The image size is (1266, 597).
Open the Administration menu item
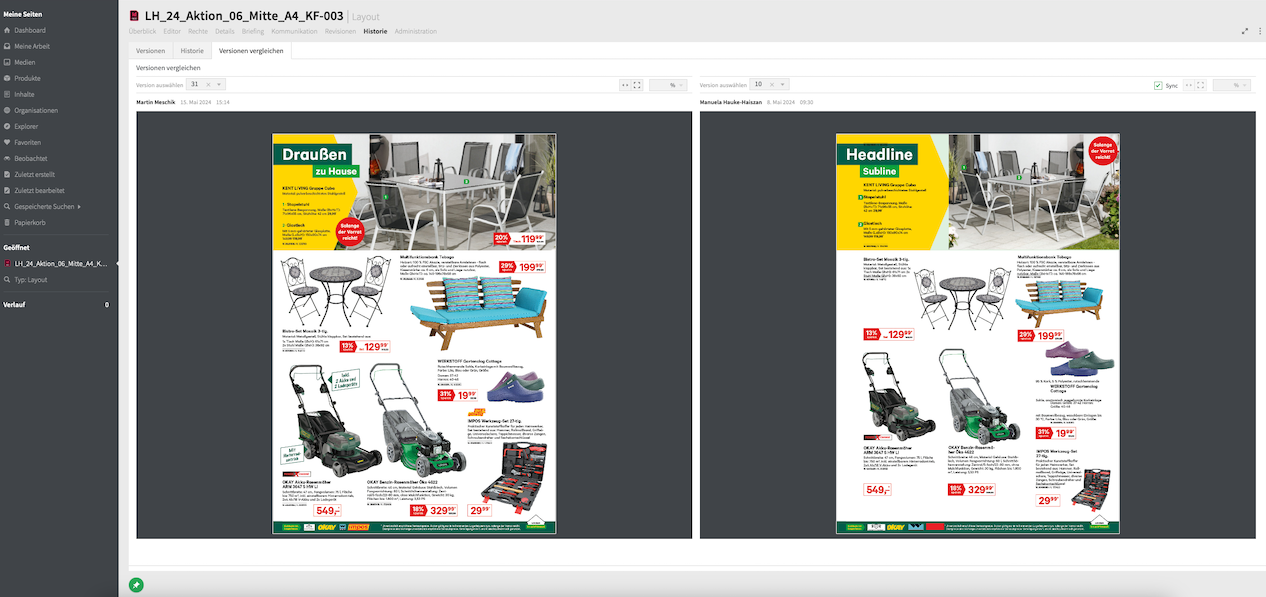pos(416,31)
